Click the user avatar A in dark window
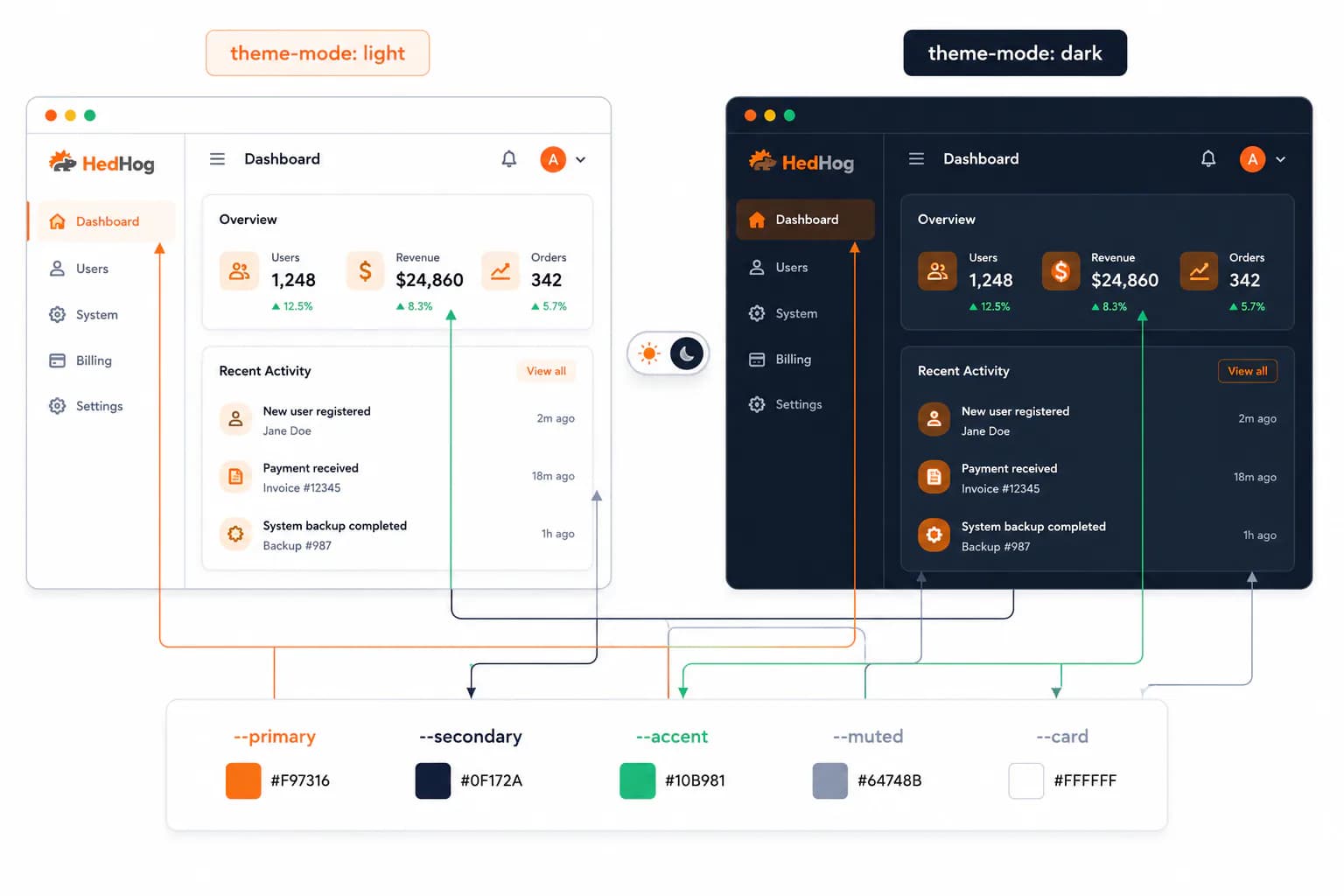The image size is (1344, 896). coord(1253,159)
